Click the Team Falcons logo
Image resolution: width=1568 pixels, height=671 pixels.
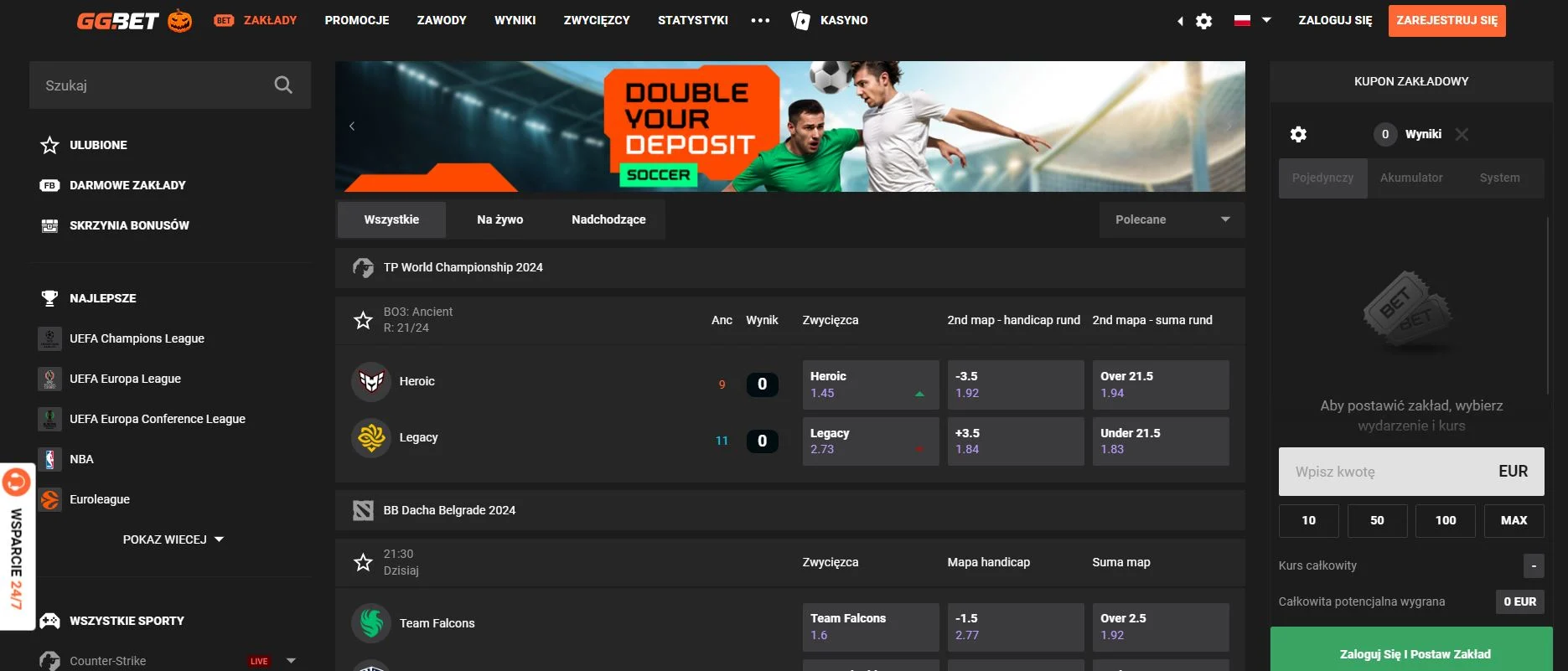pyautogui.click(x=371, y=623)
